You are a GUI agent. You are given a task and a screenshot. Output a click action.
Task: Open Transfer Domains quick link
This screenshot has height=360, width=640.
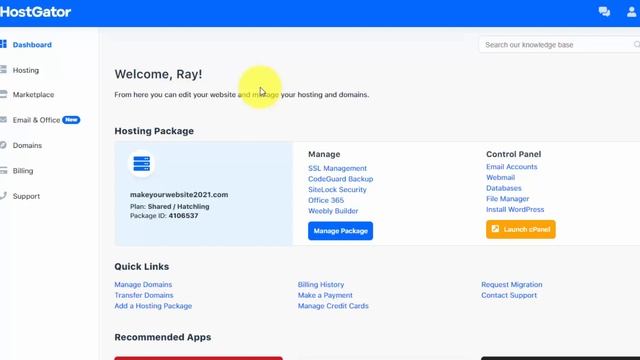[x=144, y=295]
